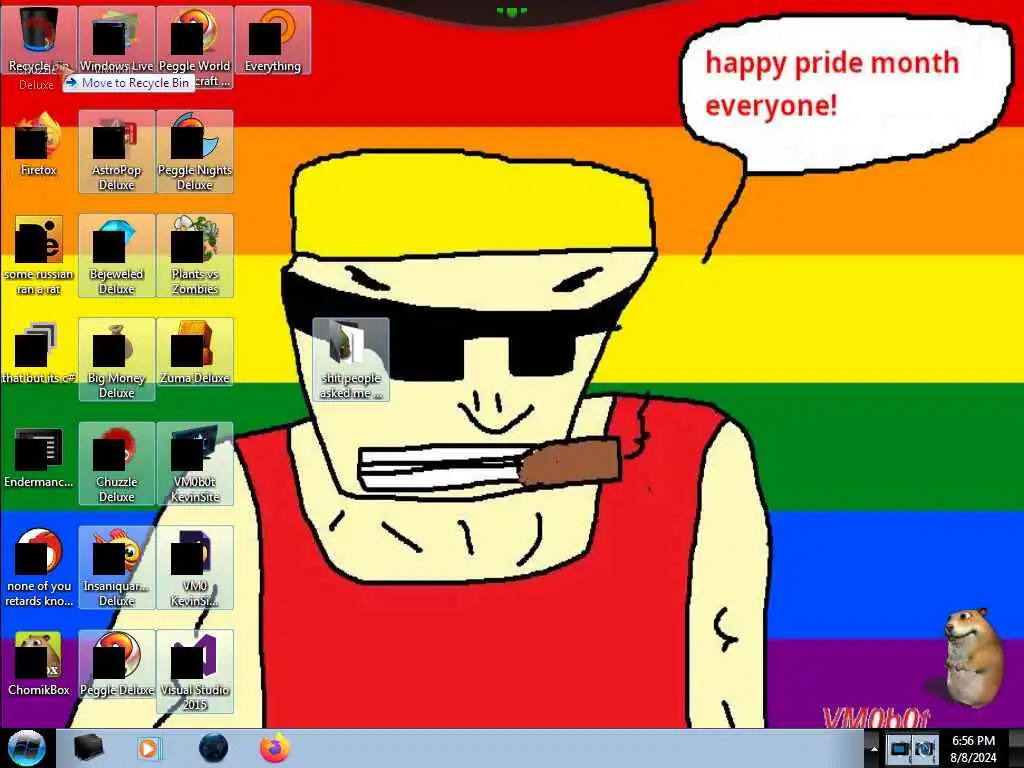Click the second camera tray icon
Viewport: 1024px width, 768px height.
[925, 749]
